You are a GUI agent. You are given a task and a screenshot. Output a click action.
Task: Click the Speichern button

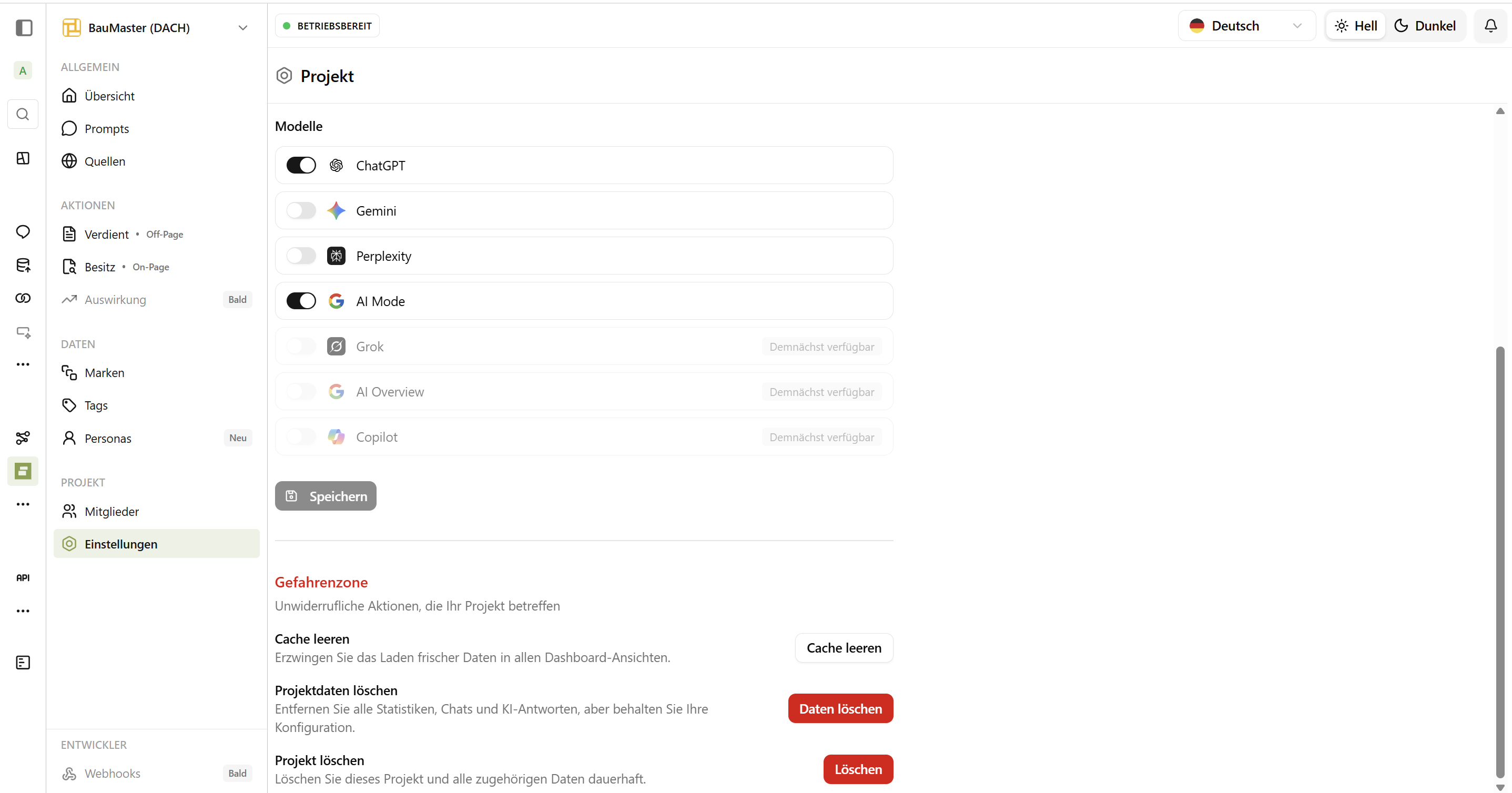point(325,495)
